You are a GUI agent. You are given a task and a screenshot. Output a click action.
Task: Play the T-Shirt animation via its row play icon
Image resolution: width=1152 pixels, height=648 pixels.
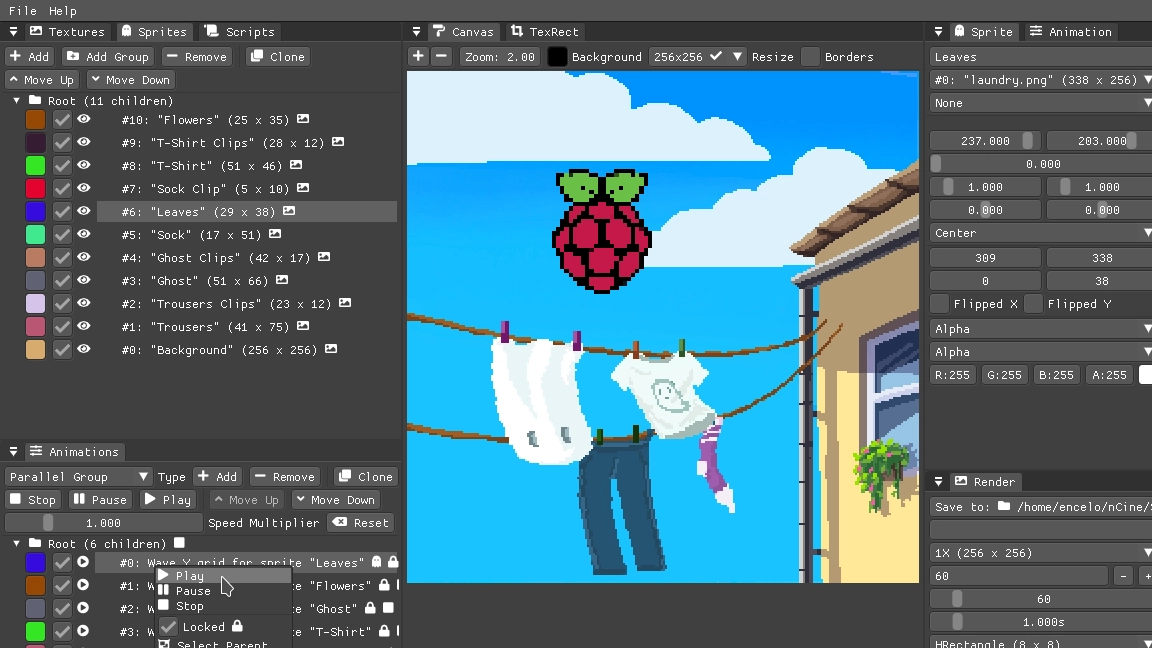pos(83,631)
